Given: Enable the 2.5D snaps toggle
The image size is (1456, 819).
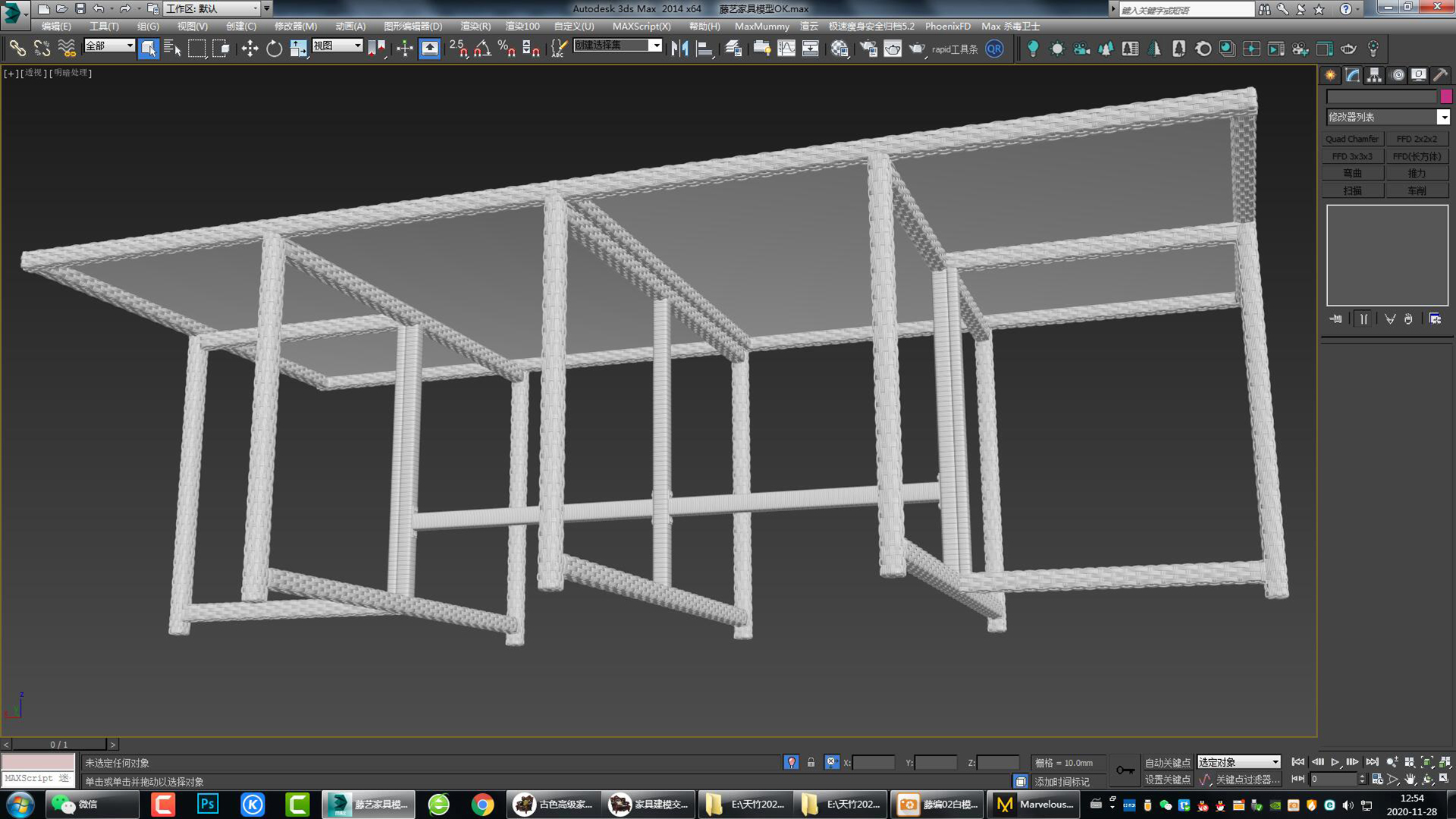Looking at the screenshot, I should (458, 49).
